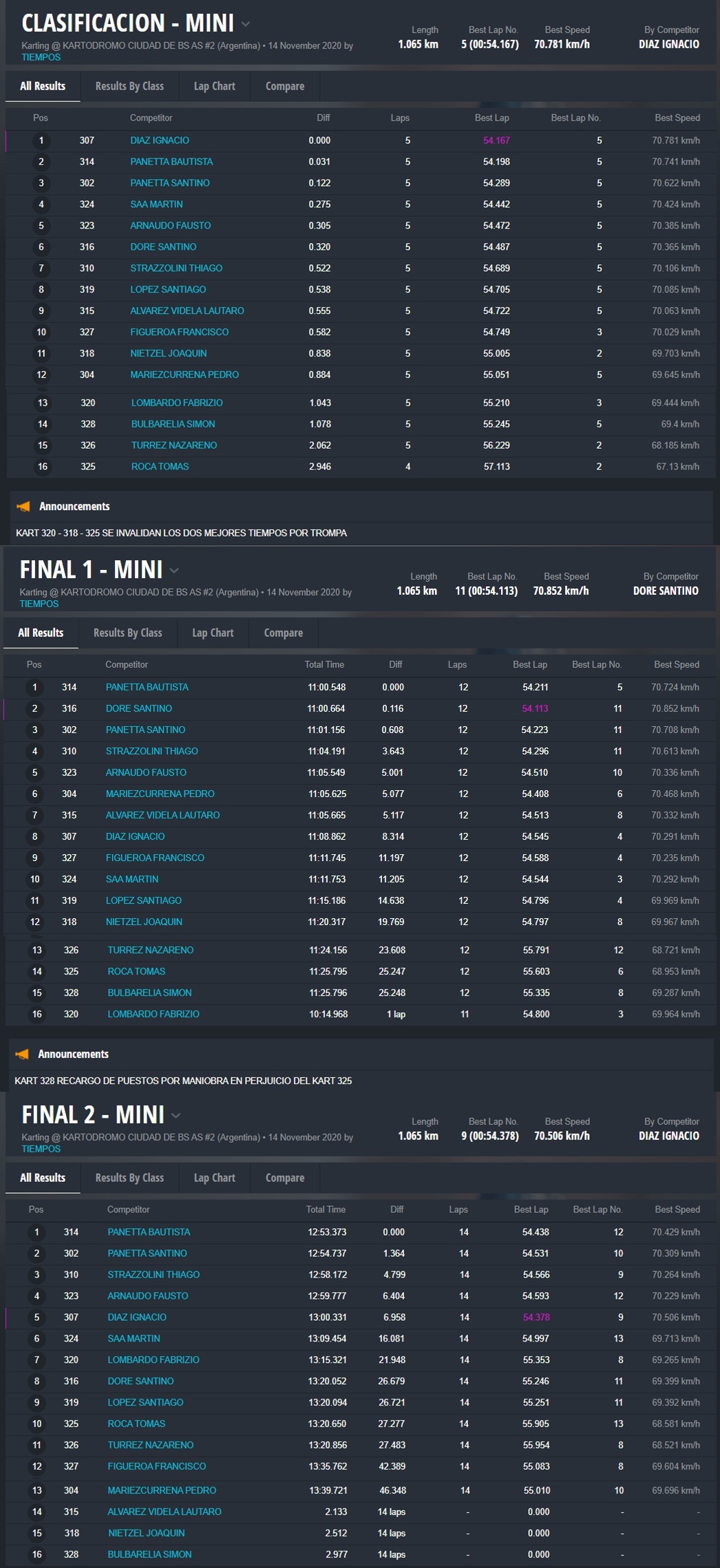This screenshot has height=1568, width=720.
Task: Open DORE SANTINO in Final 1 results
Action: click(139, 708)
